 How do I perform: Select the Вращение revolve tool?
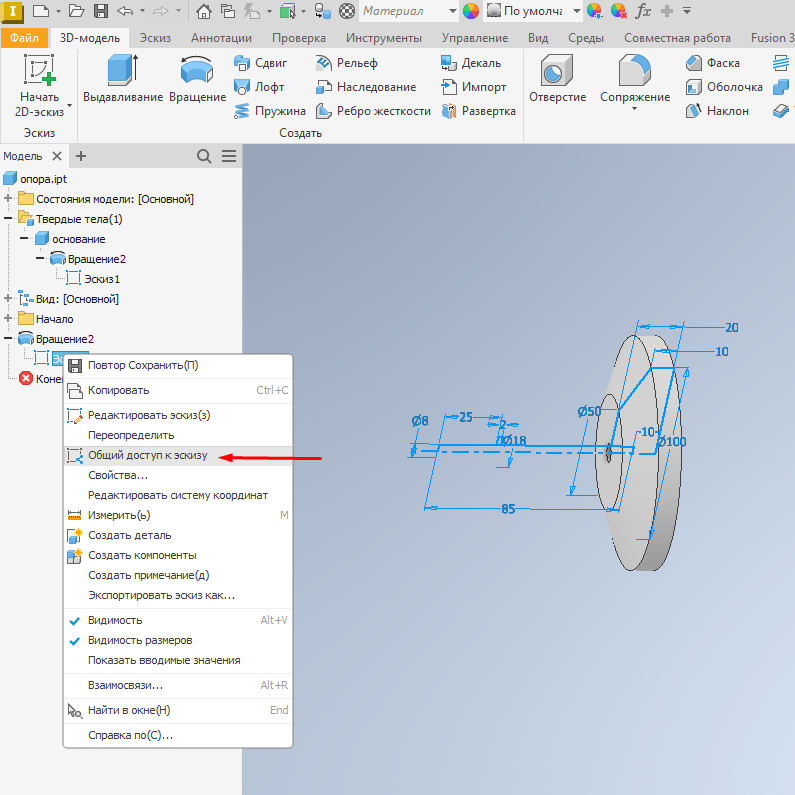coord(197,79)
